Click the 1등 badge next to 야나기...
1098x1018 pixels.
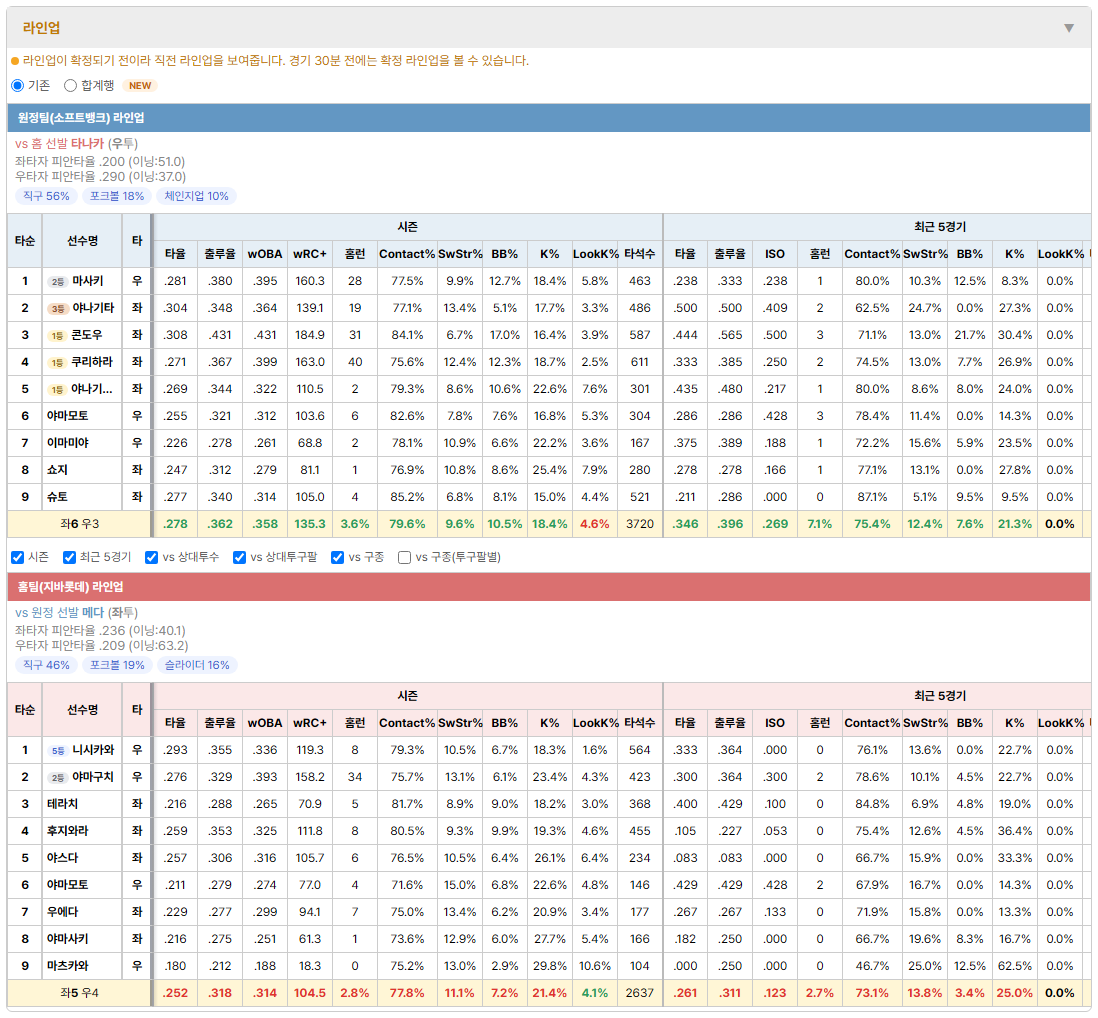tap(57, 390)
